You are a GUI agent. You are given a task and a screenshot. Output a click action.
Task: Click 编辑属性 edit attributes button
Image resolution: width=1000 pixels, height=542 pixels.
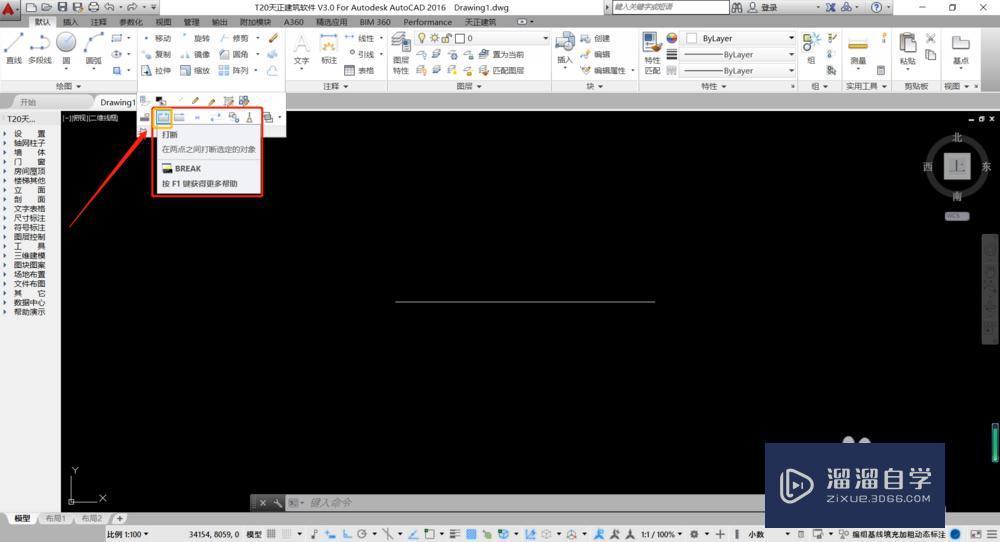pos(603,70)
